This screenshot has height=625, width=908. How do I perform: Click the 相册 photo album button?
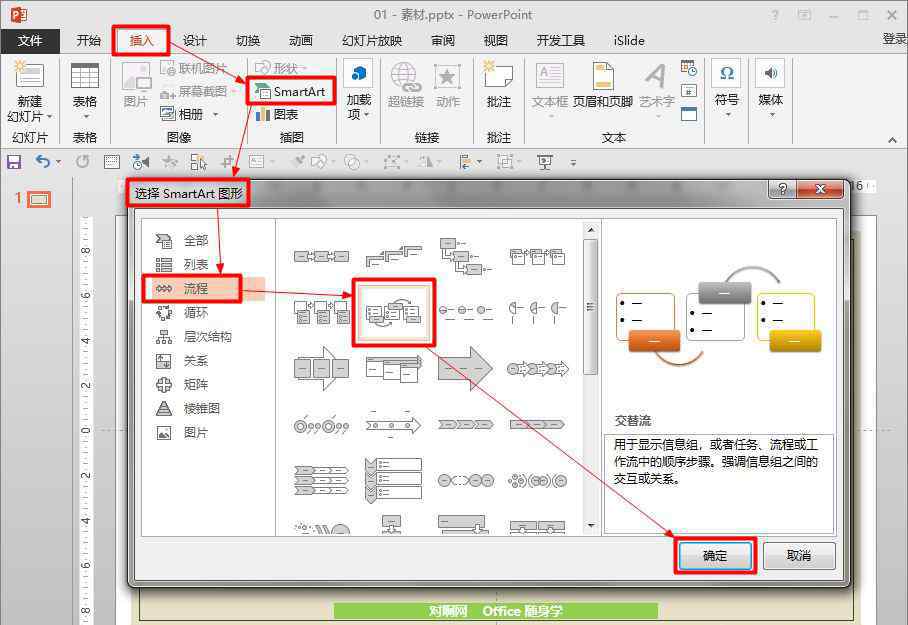pos(182,114)
